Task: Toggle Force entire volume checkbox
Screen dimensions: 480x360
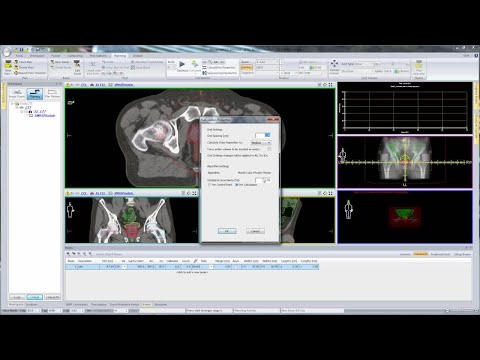Action: (x=269, y=149)
